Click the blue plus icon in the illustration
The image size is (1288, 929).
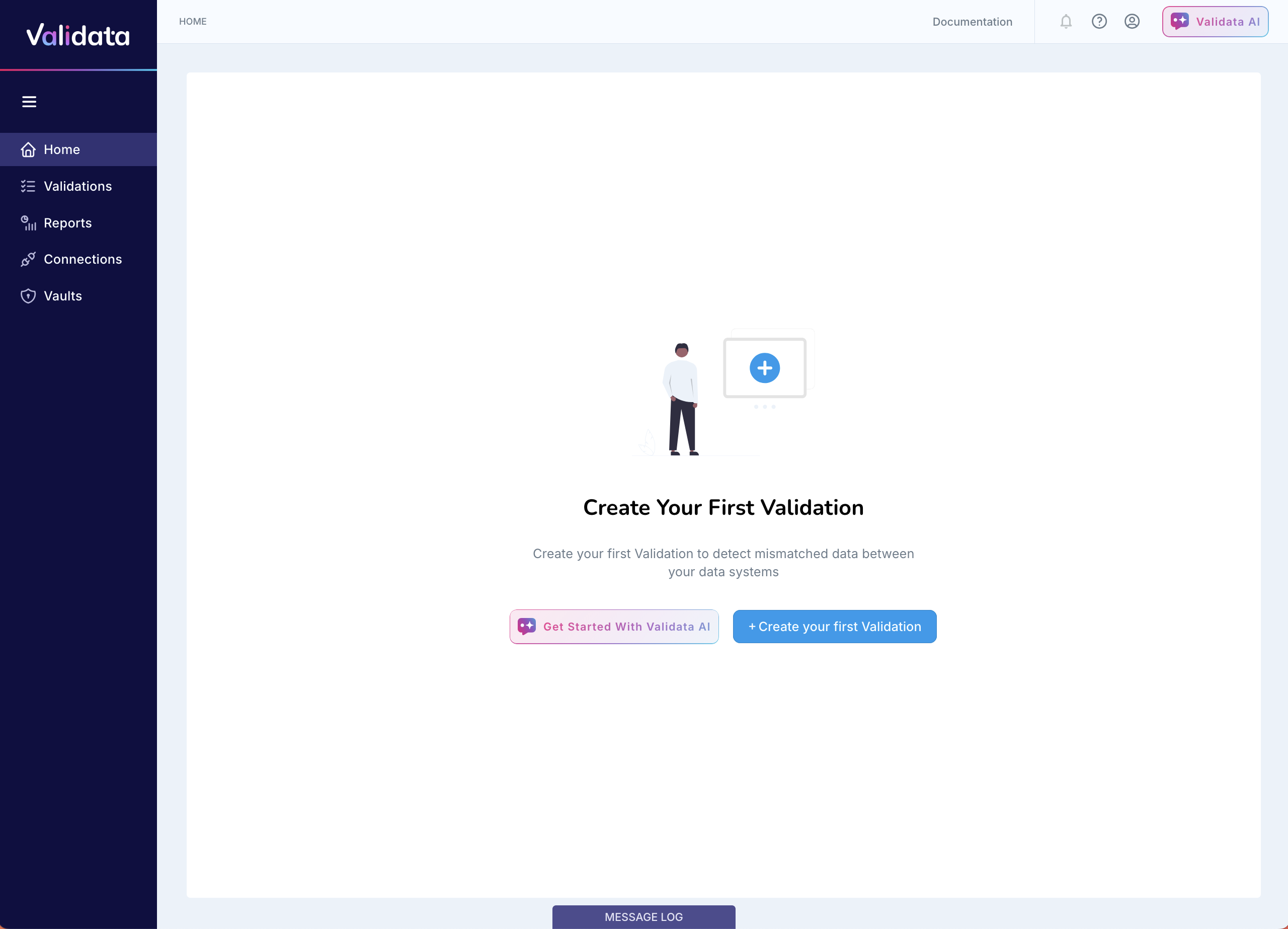point(764,367)
